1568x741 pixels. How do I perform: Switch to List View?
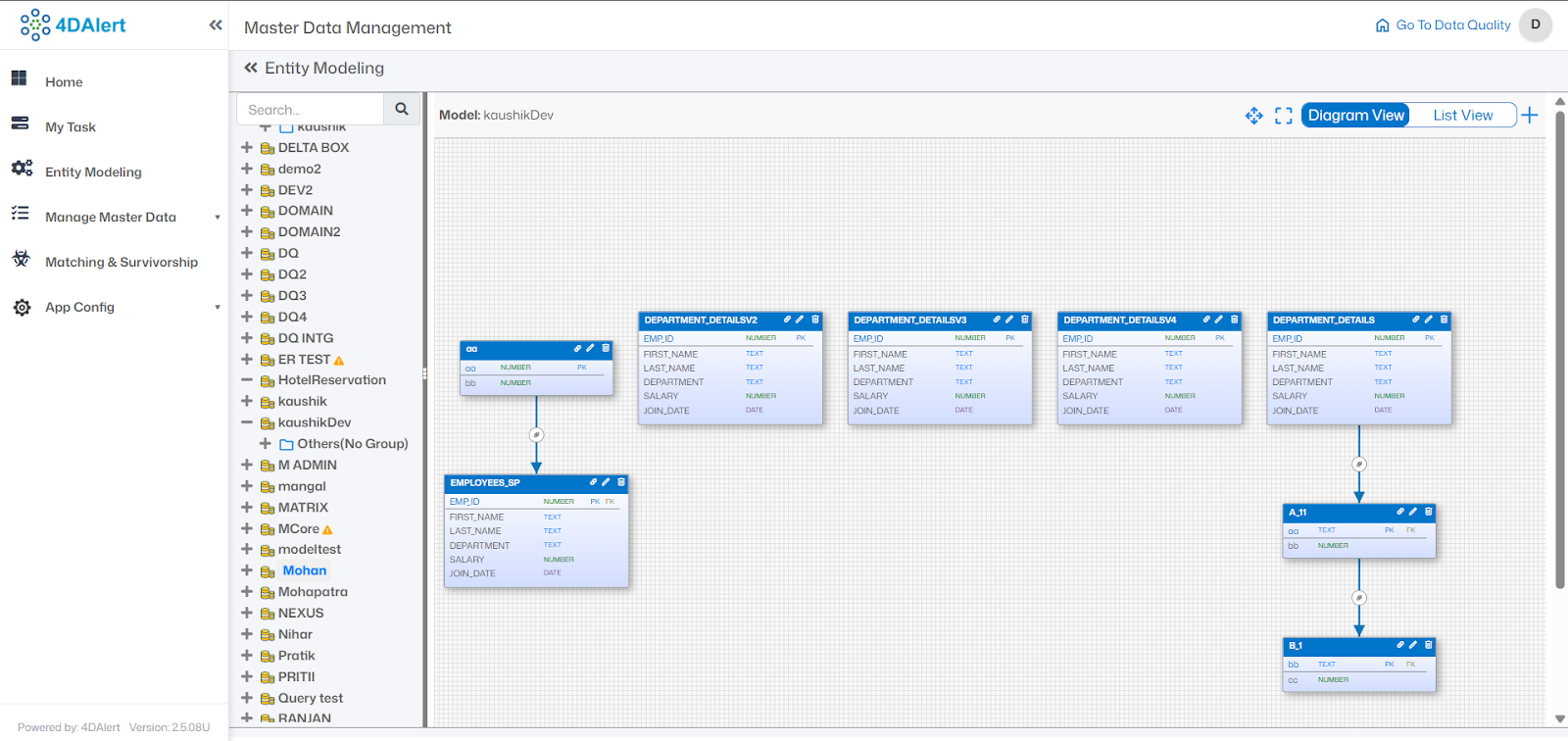[1462, 115]
